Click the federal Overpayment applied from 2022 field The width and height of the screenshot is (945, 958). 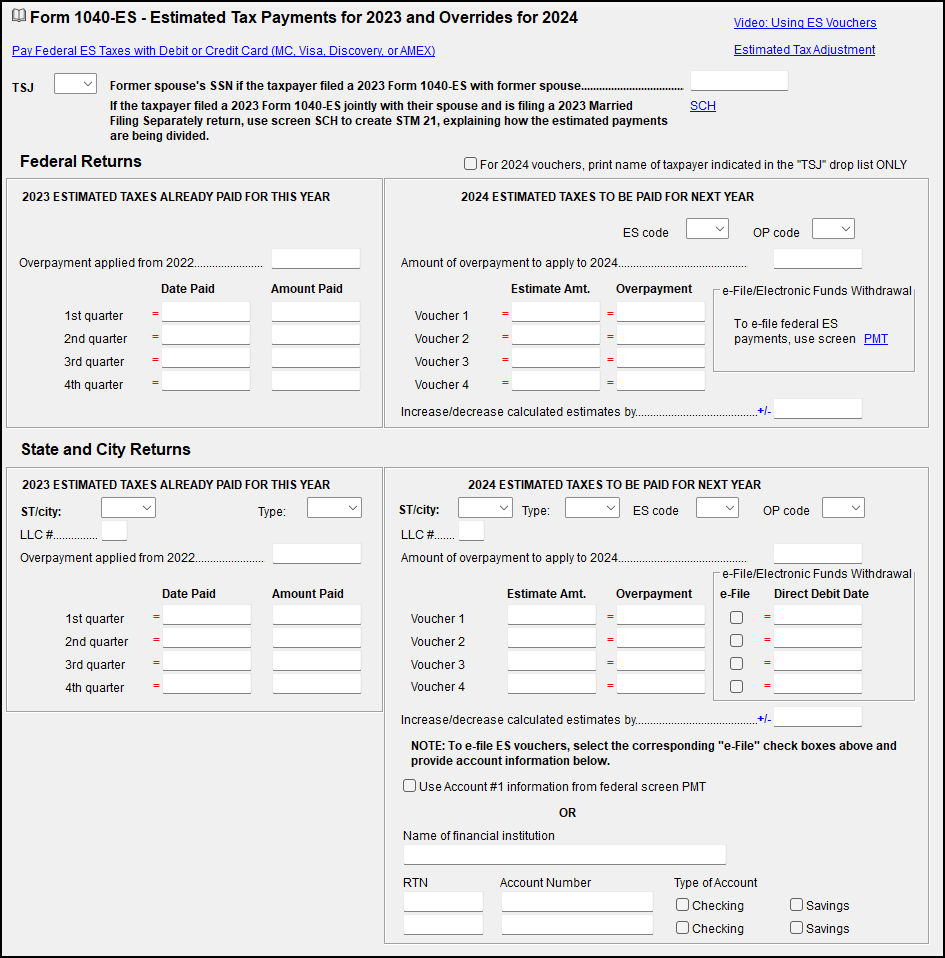(316, 258)
